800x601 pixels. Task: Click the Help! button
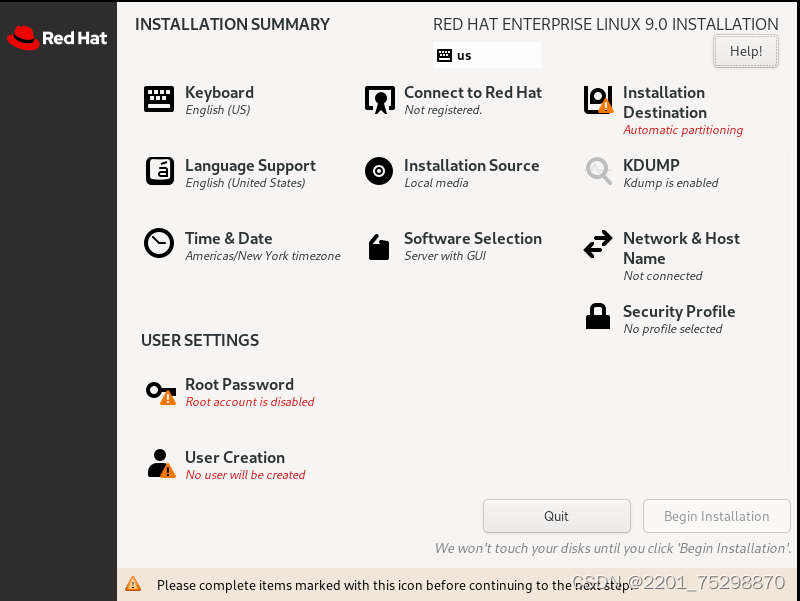pyautogui.click(x=745, y=51)
